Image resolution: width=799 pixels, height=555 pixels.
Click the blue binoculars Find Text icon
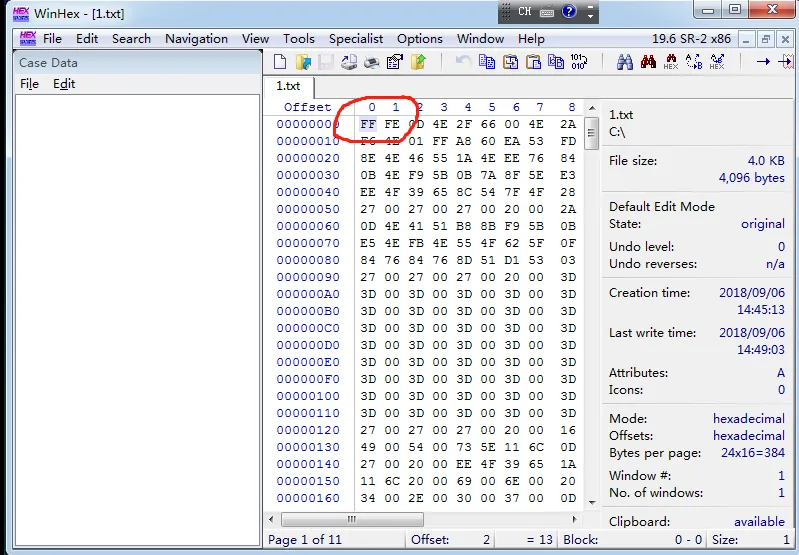tap(625, 62)
